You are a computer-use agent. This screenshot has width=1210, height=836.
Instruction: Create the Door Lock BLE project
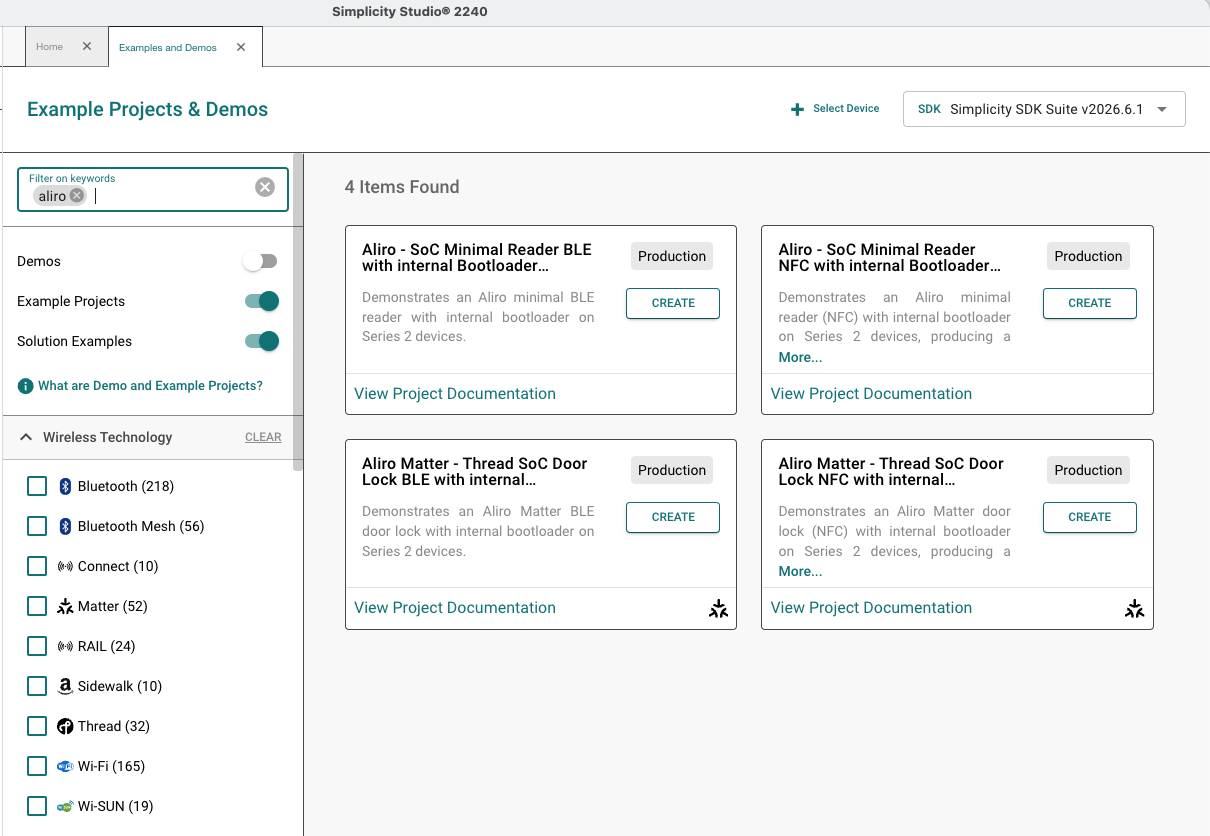point(673,517)
